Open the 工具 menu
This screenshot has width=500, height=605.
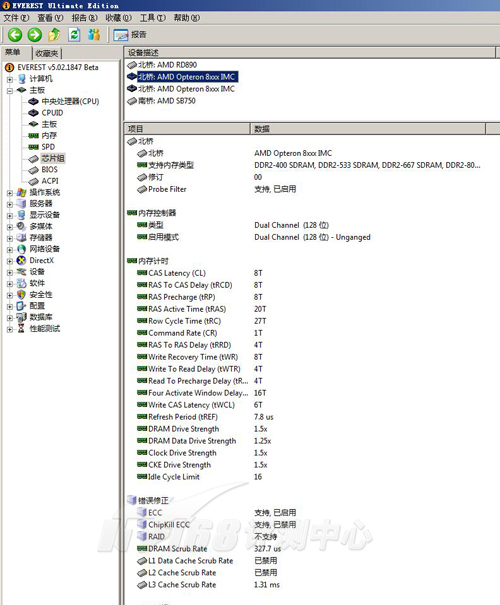click(153, 18)
